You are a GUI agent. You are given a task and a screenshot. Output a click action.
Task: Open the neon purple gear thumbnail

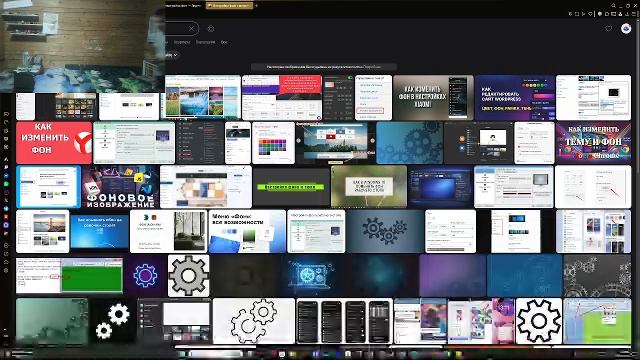click(145, 276)
